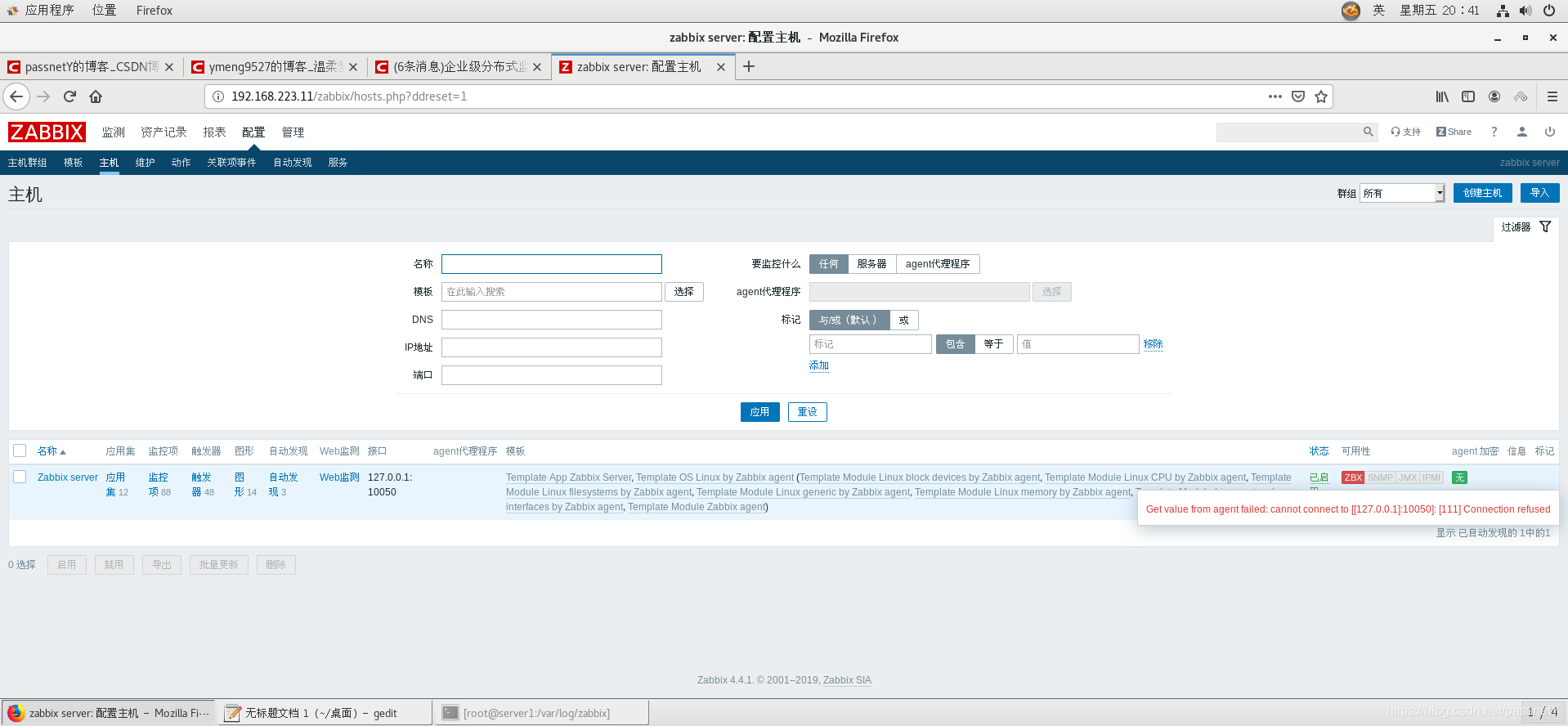Open the 自动发现 submenu item
The image size is (1568, 726).
(293, 163)
